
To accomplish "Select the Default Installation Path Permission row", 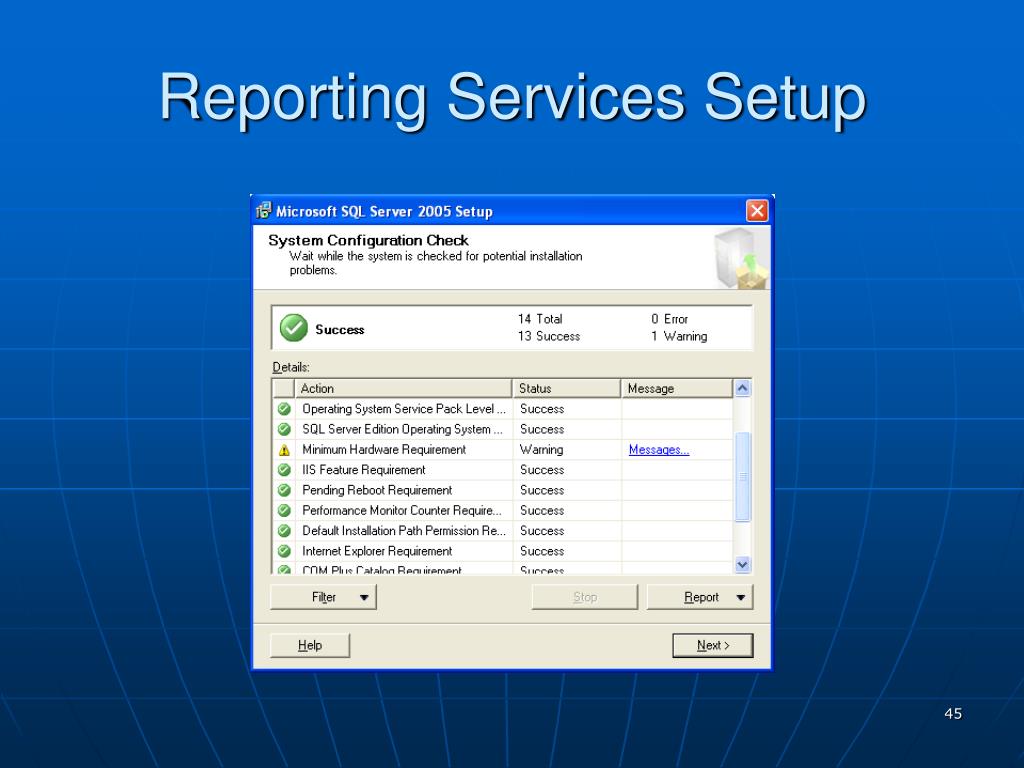I will coord(502,530).
